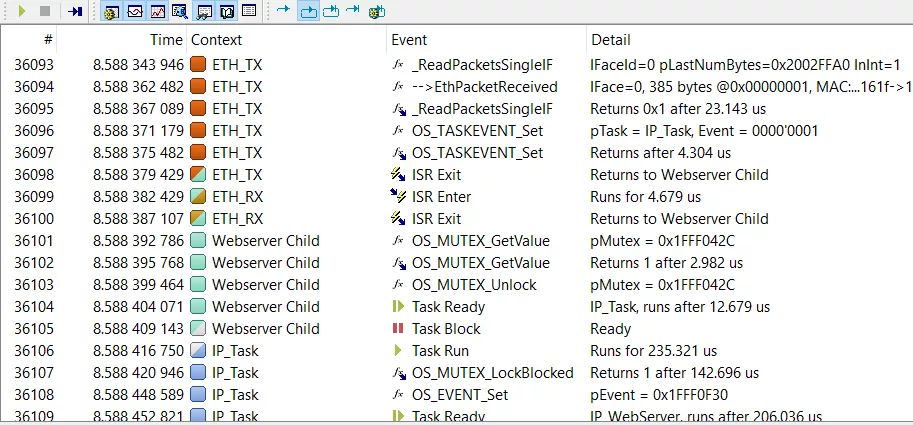Screen dimensions: 913x425
Task: Toggle the teal arrow-over-box icon
Action: coord(308,11)
